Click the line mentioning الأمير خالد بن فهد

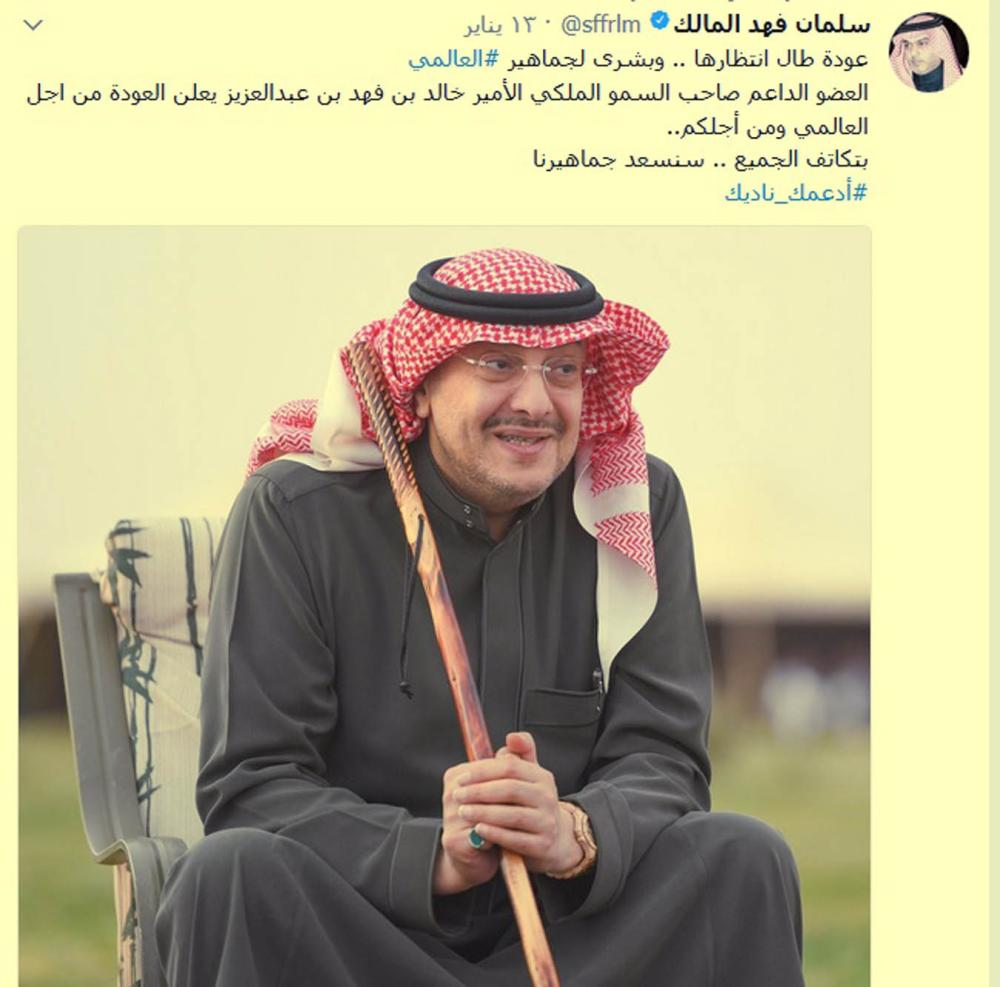pos(448,93)
